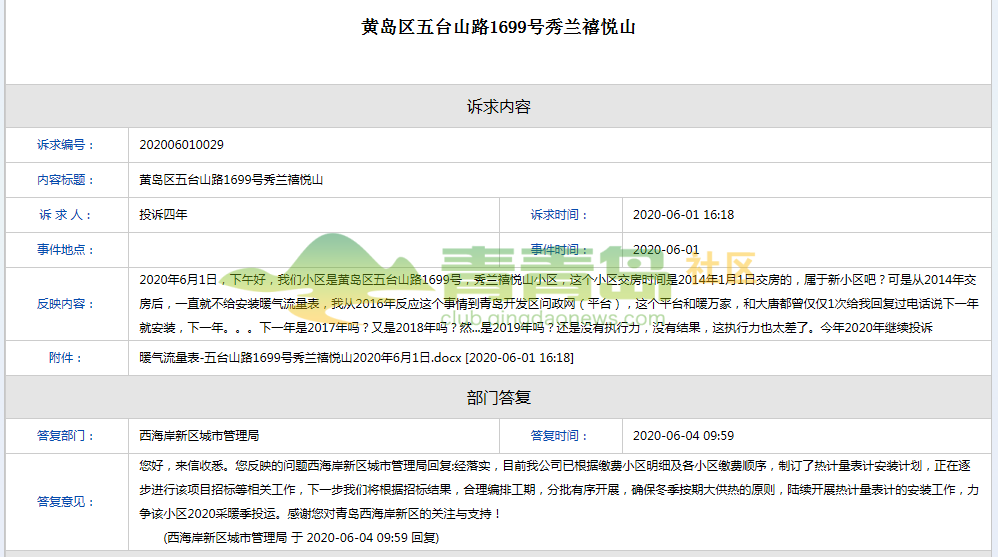The image size is (998, 557).
Task: Select the 诉求内容 section header
Action: coord(498,106)
